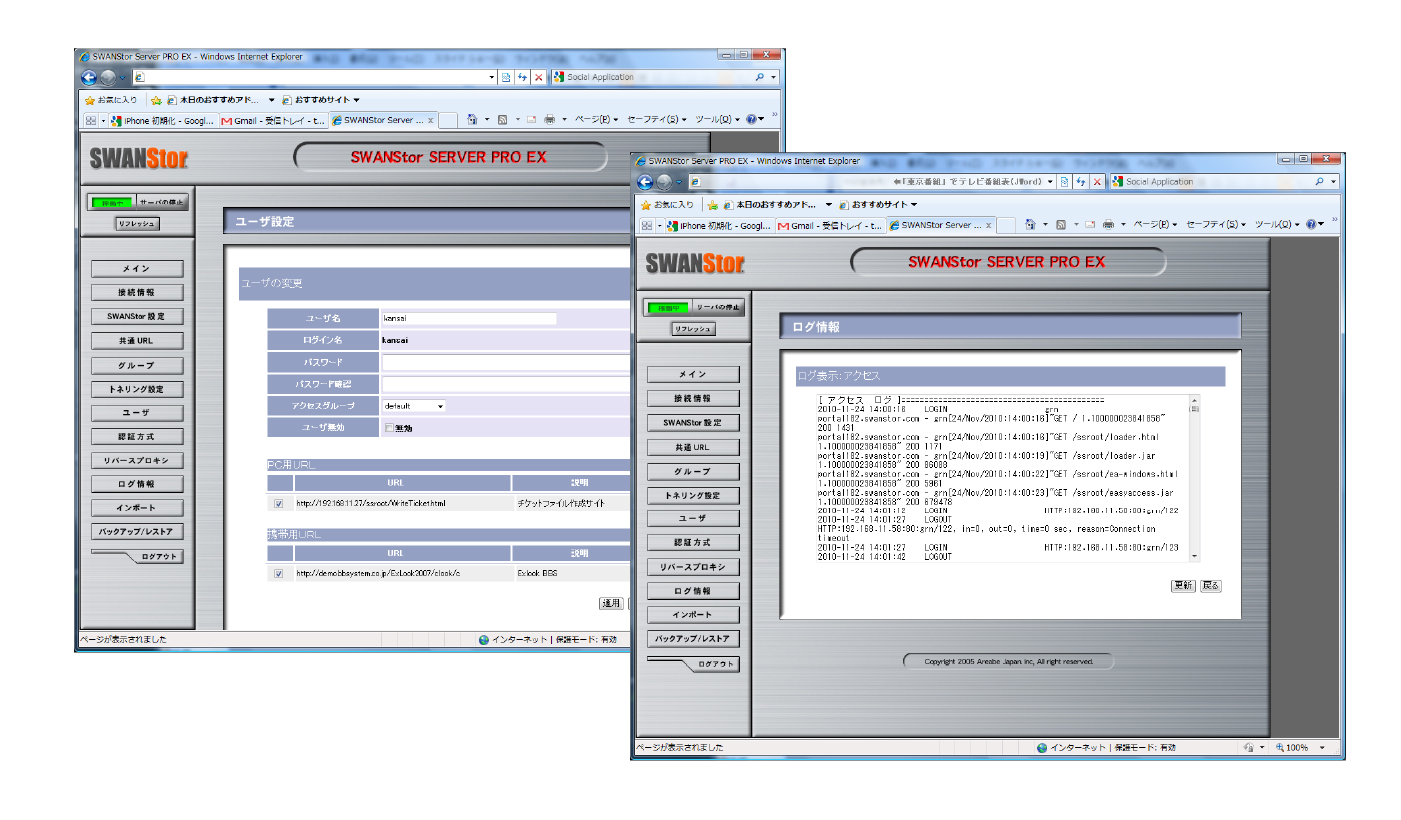Click refresh icon in user settings window
Image resolution: width=1401 pixels, height=820 pixels.
click(x=522, y=77)
